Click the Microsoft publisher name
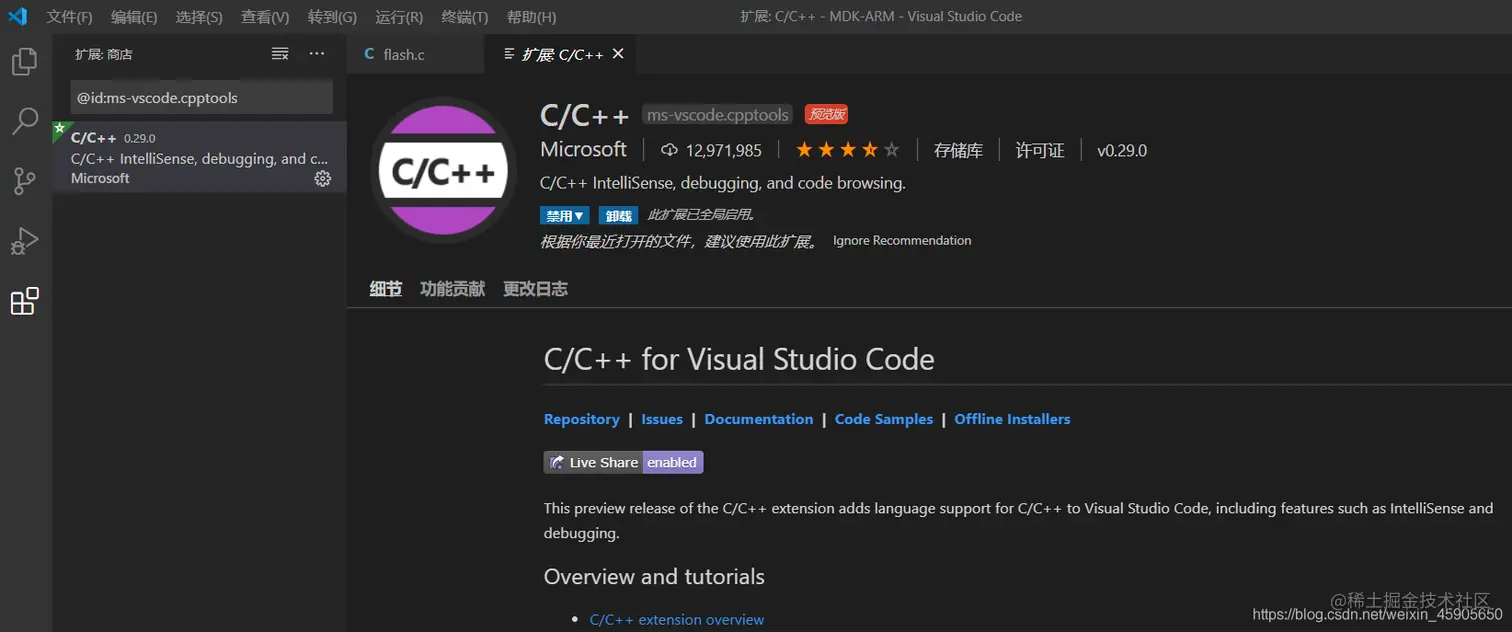The width and height of the screenshot is (1512, 632). tap(583, 150)
